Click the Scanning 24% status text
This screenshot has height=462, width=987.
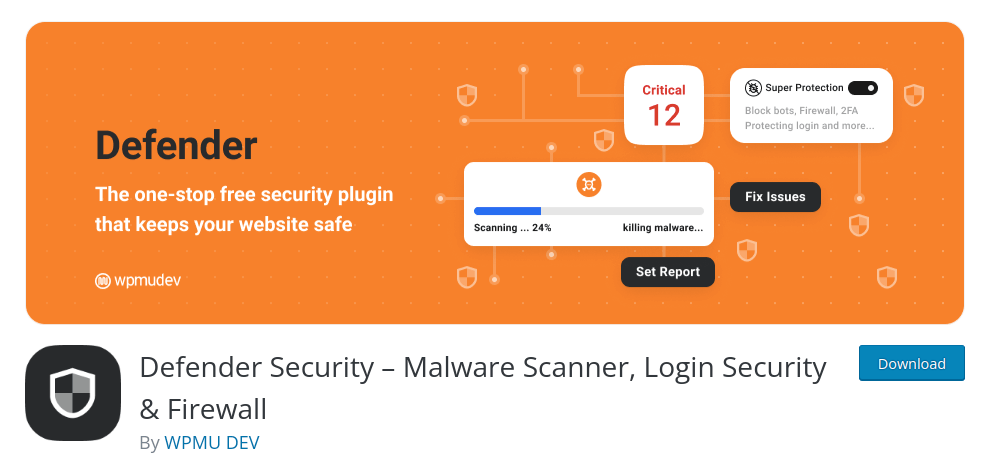point(512,228)
